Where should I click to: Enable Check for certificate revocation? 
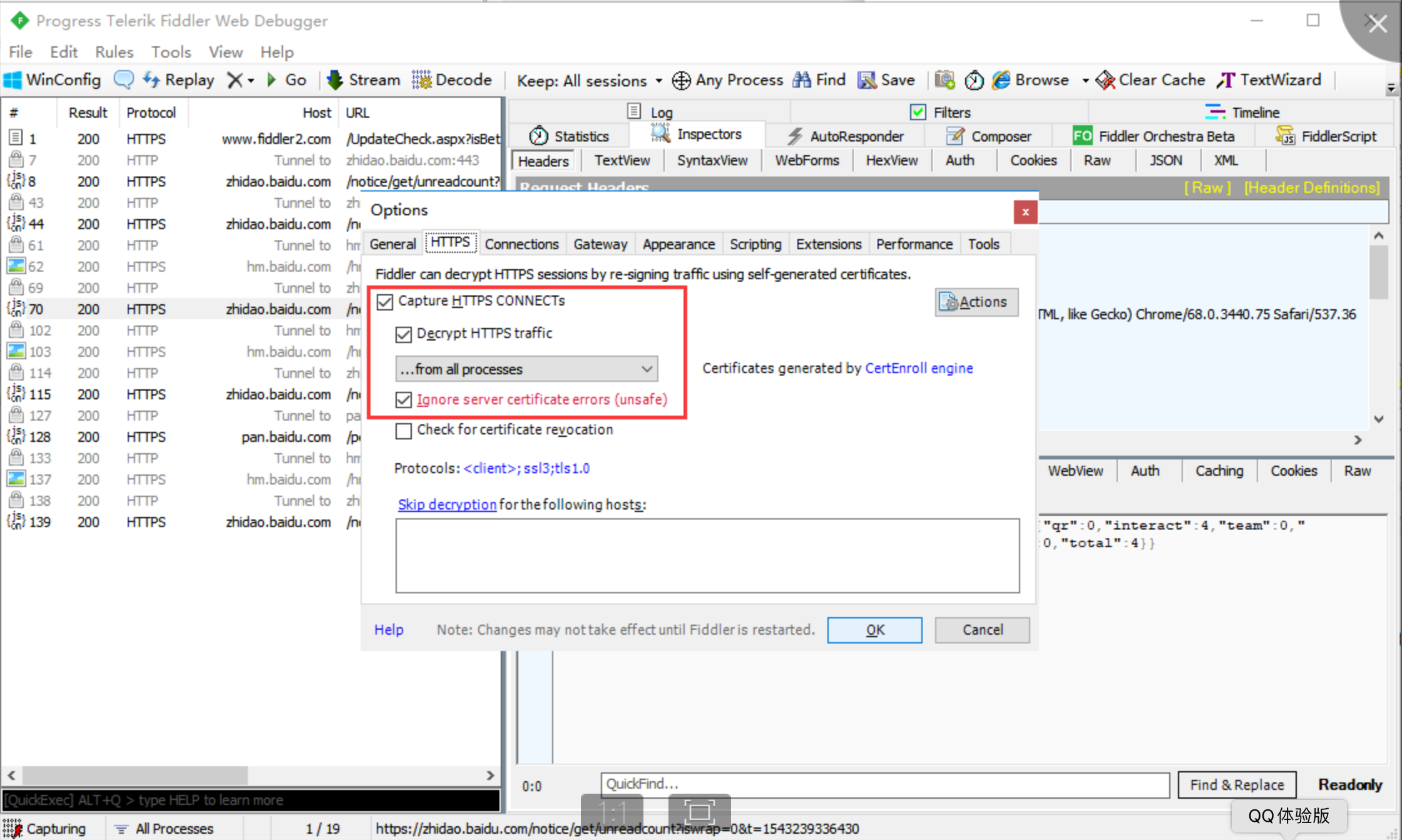click(x=404, y=431)
